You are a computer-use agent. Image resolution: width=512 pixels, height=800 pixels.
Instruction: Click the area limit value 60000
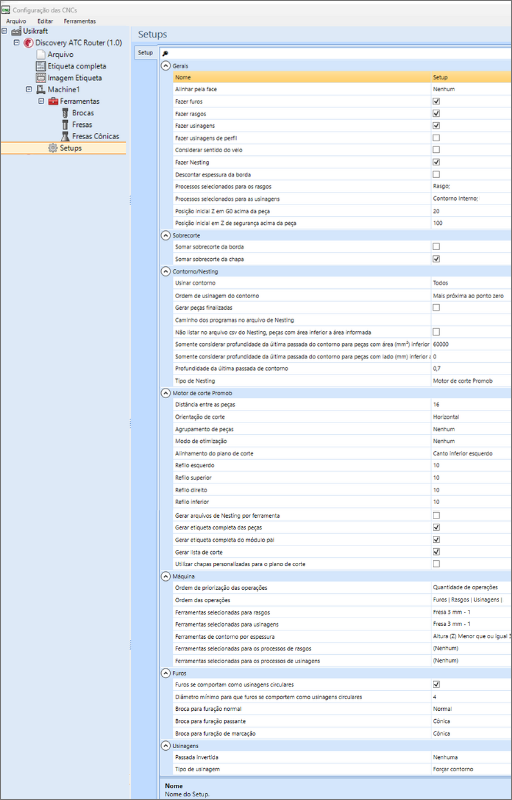pos(441,344)
